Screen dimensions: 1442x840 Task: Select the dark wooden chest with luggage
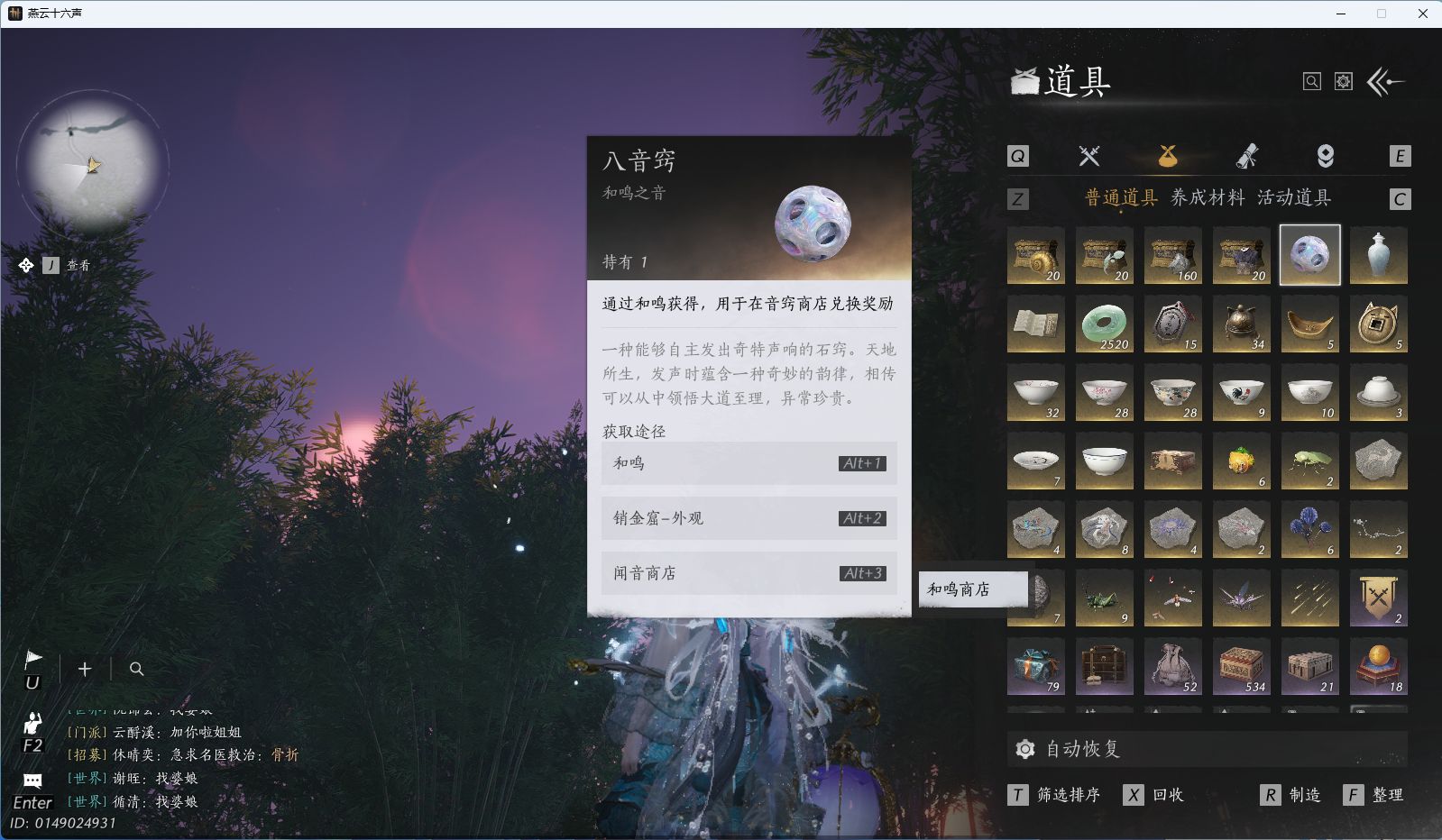pyautogui.click(x=1104, y=666)
